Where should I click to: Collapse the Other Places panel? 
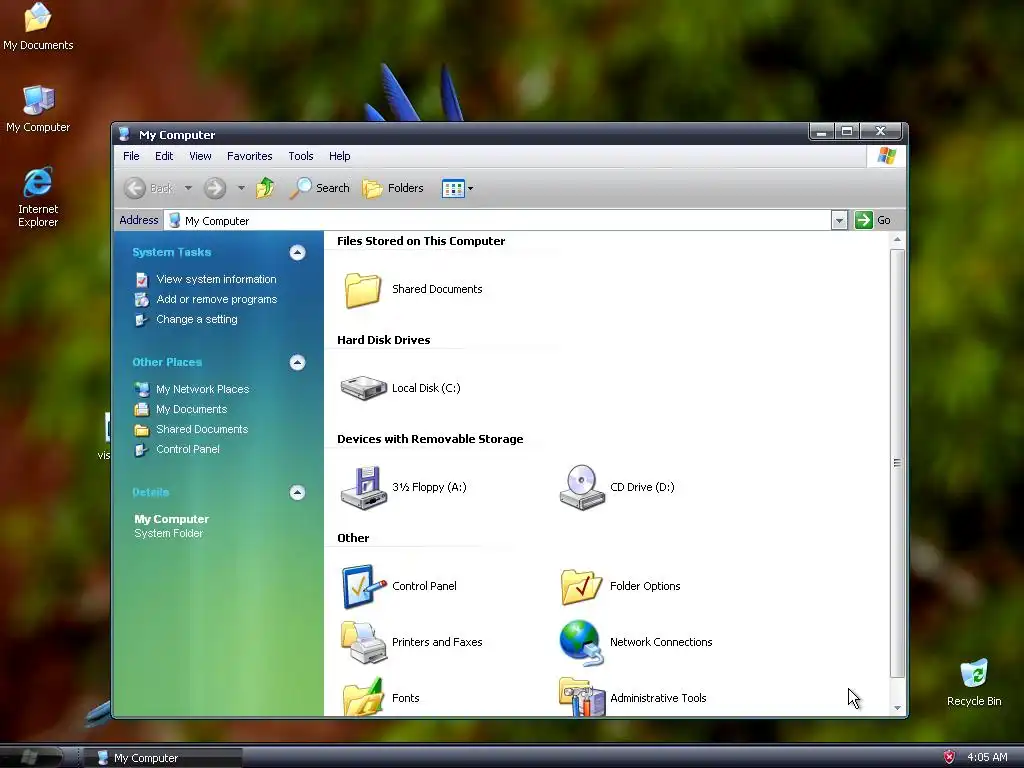coord(297,362)
